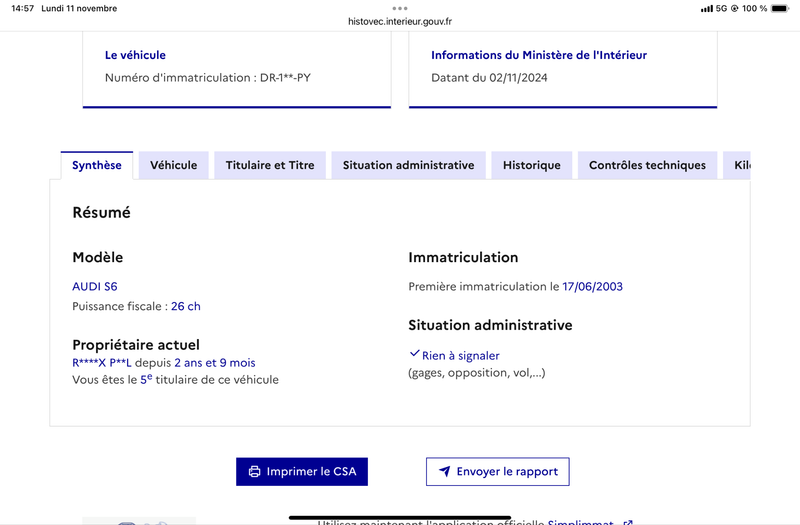Tap the three-dot multitasking menu at top
Screen dimensions: 800x525
pos(400,8)
